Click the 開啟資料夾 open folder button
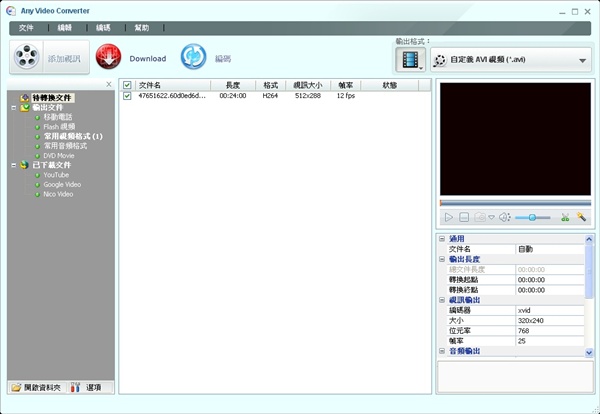Image resolution: width=600 pixels, height=414 pixels. (x=37, y=387)
